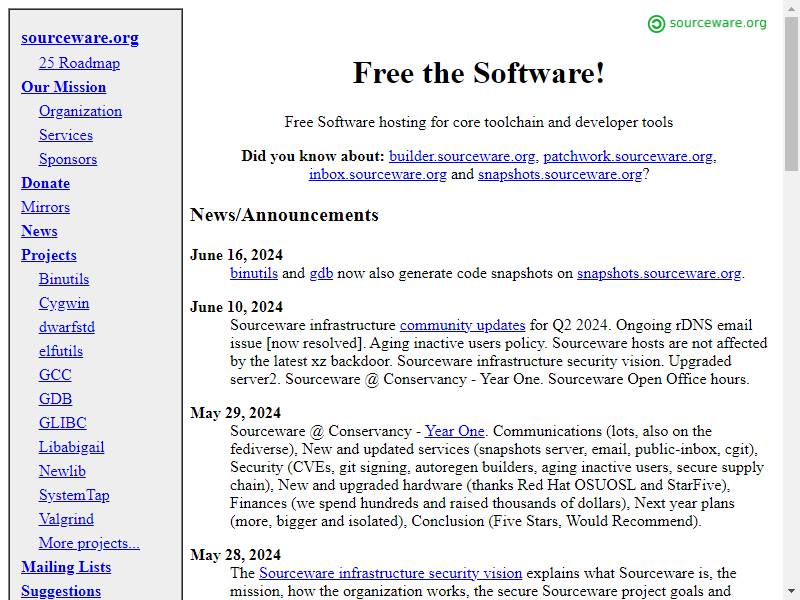Open the GCC project link
Viewport: 800px width, 600px height.
click(x=55, y=374)
